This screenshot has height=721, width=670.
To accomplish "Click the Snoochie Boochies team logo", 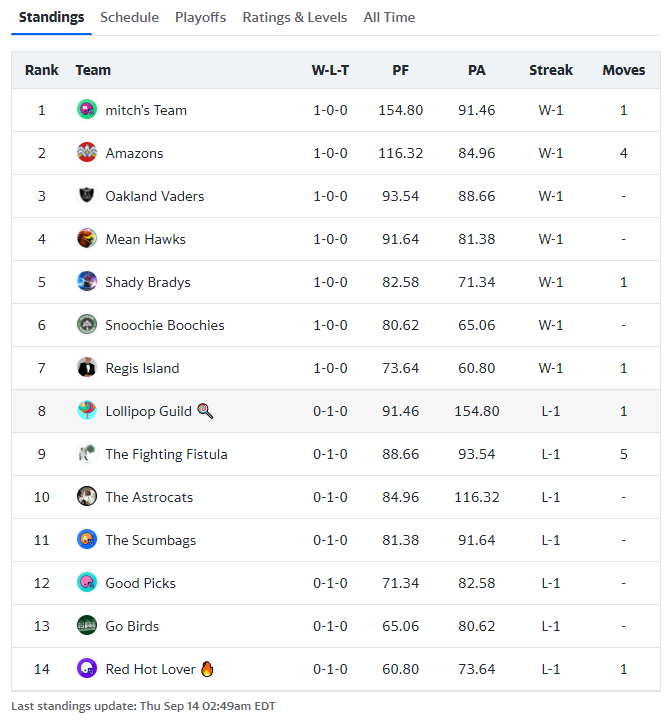I will 87,325.
